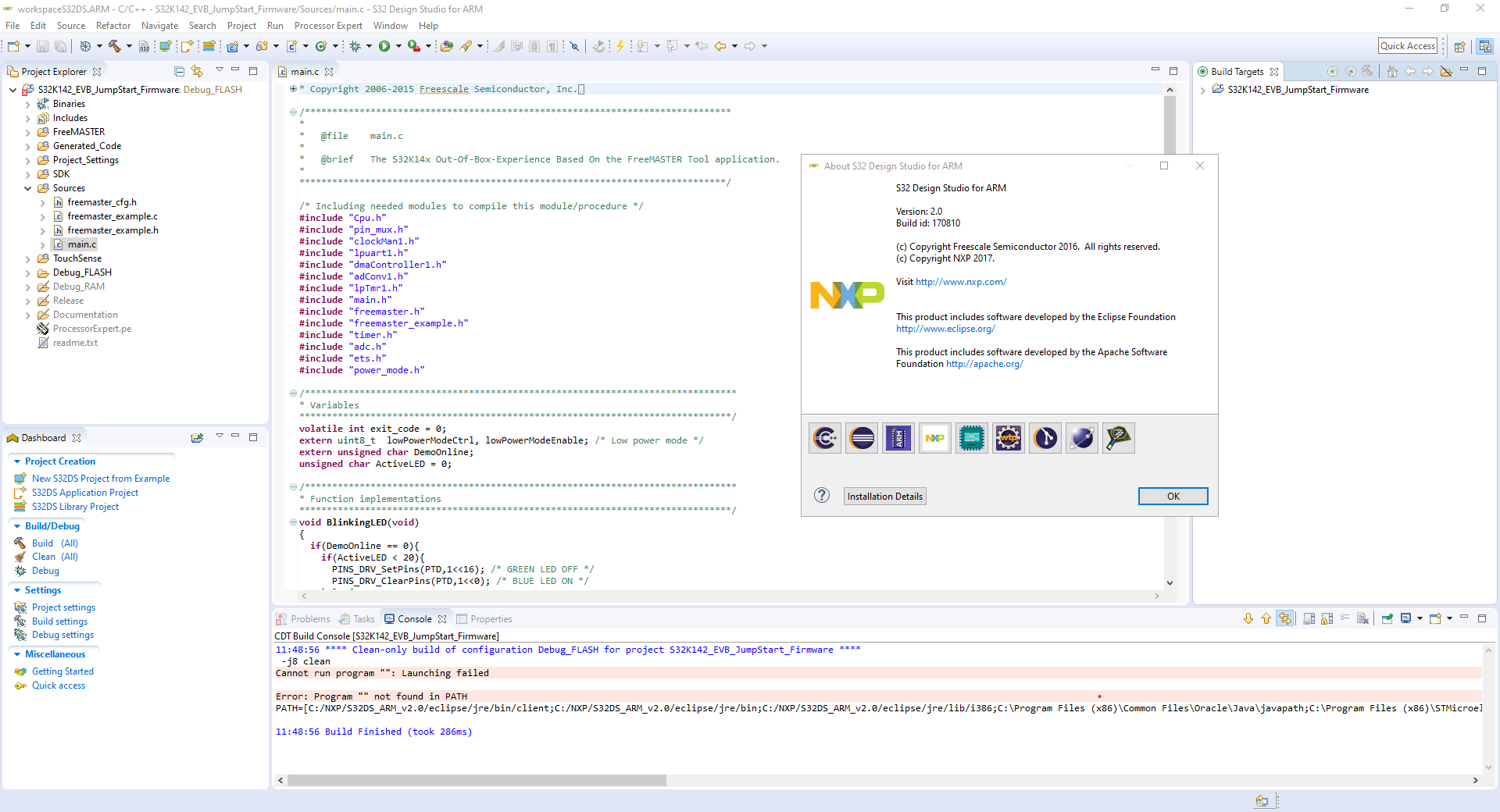The width and height of the screenshot is (1500, 812).
Task: Click the yellow Back arrow in main toolbar
Action: tap(720, 46)
